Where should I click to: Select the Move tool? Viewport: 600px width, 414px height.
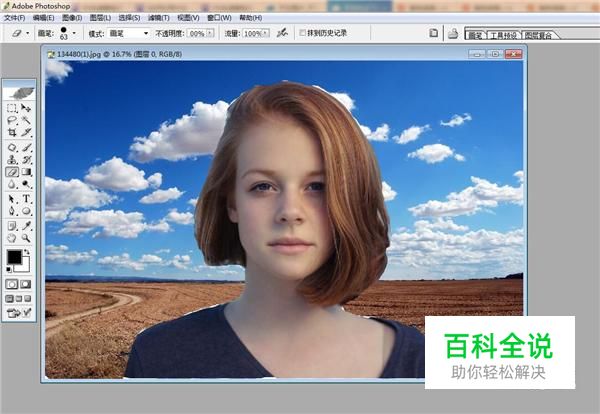26,108
